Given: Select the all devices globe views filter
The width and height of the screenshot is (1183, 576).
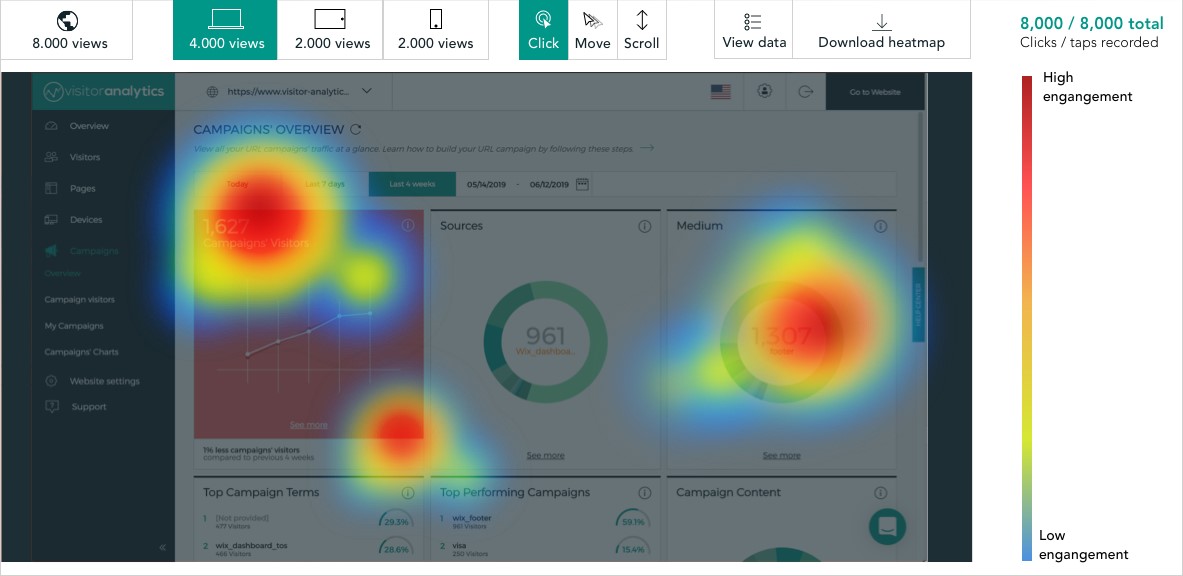Looking at the screenshot, I should [x=67, y=30].
